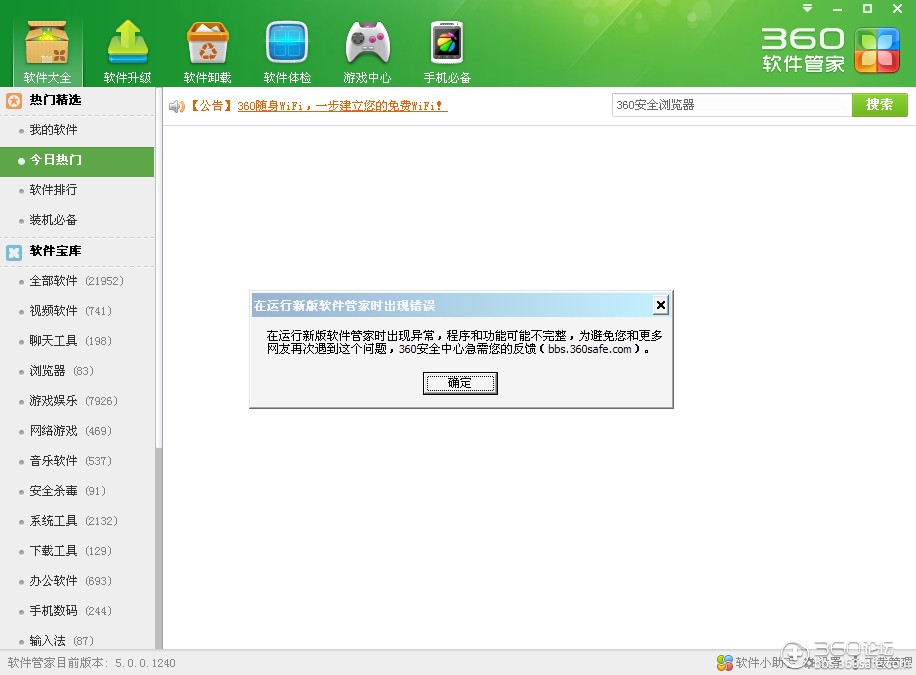
Task: Open 办公软件 (693) category
Action: point(77,581)
